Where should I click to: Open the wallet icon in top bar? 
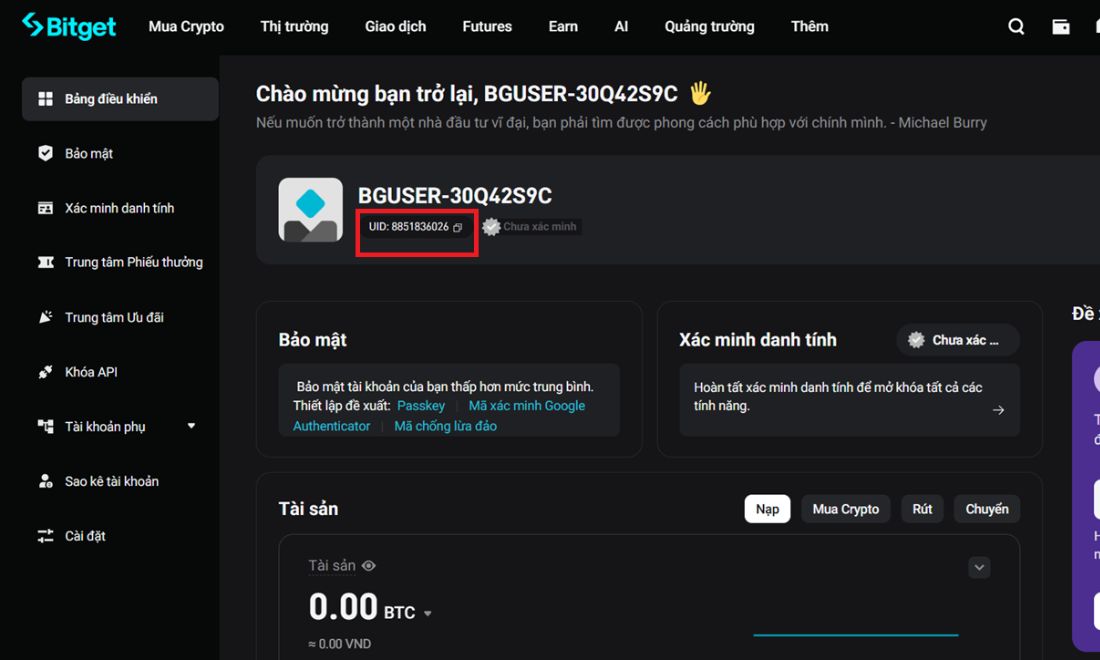pos(1061,27)
